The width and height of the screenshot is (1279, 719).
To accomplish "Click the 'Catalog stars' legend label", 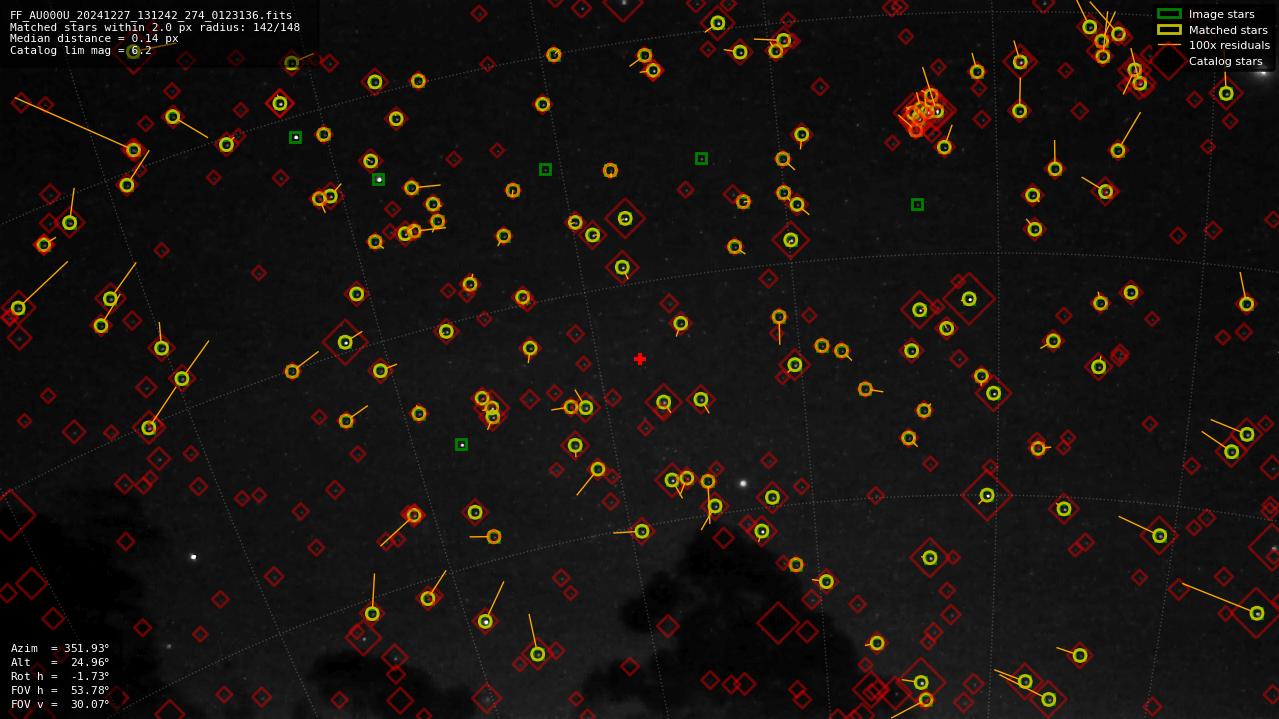I will coord(1225,61).
